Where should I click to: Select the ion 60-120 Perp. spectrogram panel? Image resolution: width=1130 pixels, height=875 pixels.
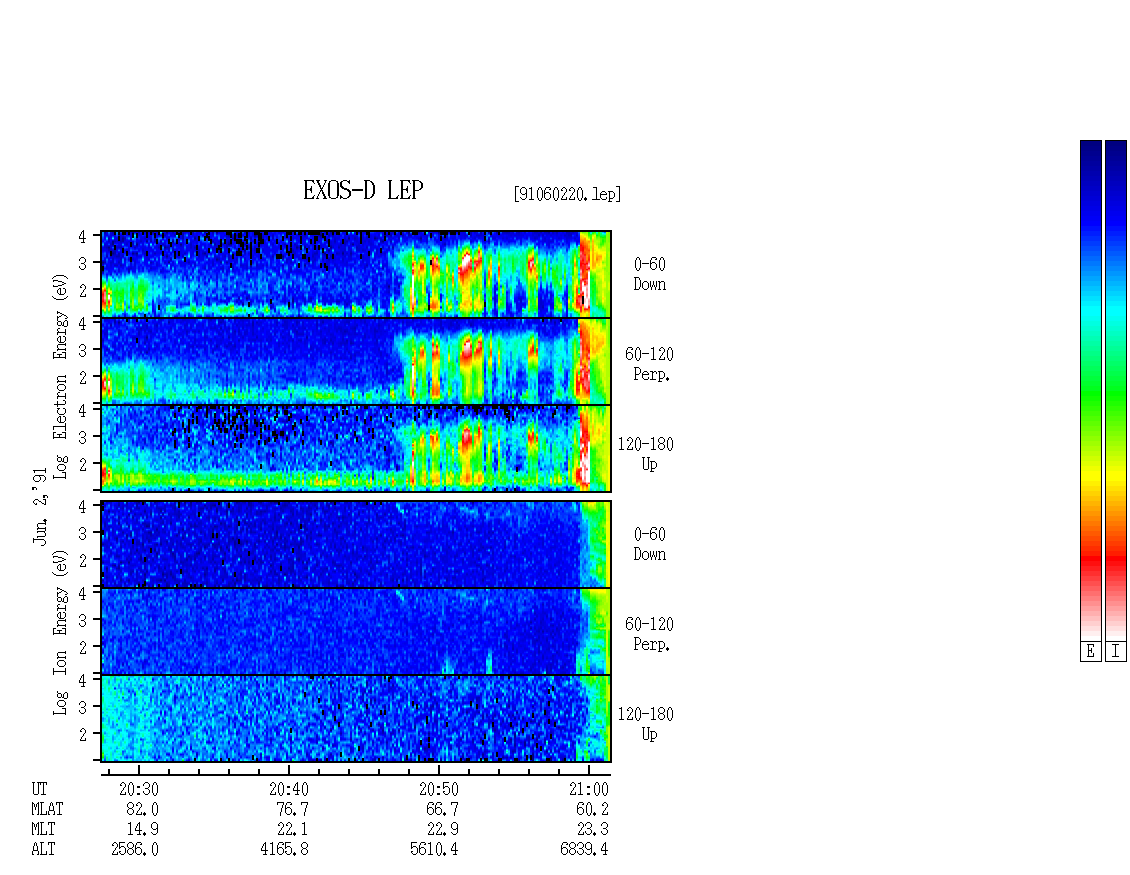click(x=356, y=631)
